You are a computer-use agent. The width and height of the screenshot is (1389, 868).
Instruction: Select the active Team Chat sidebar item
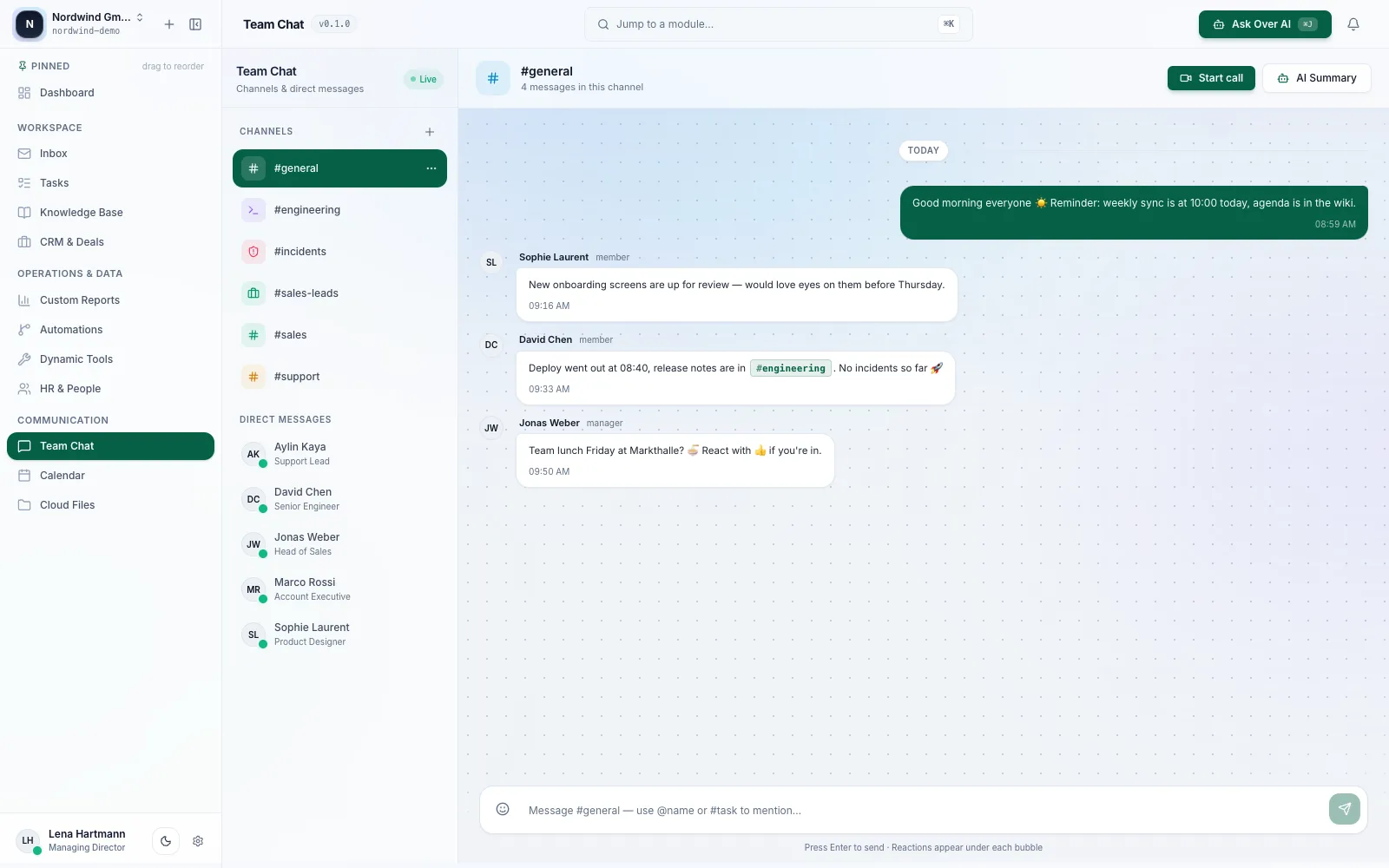[110, 446]
